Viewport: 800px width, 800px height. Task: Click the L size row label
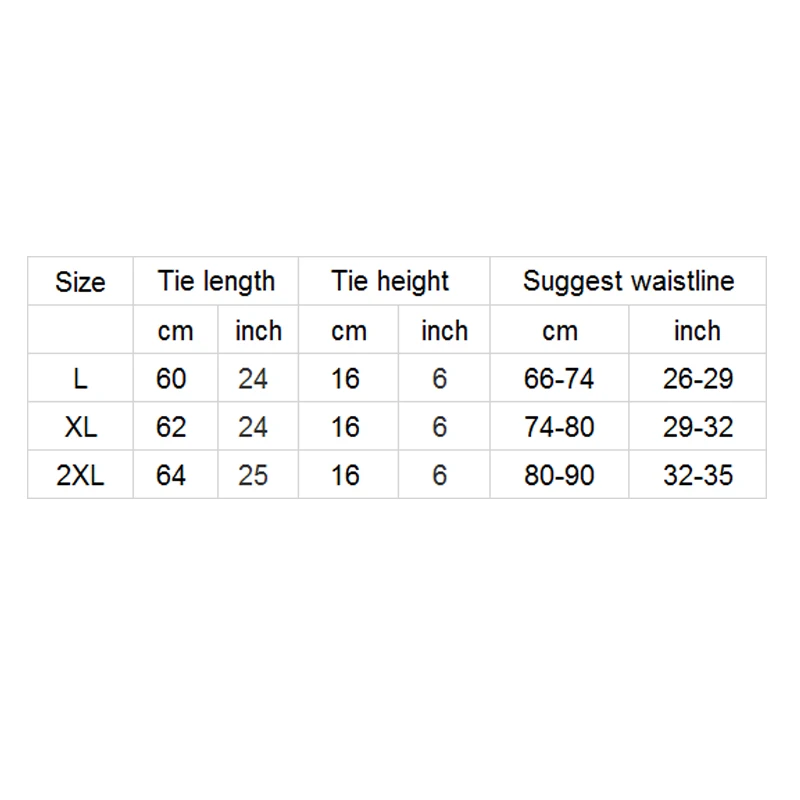coord(80,379)
